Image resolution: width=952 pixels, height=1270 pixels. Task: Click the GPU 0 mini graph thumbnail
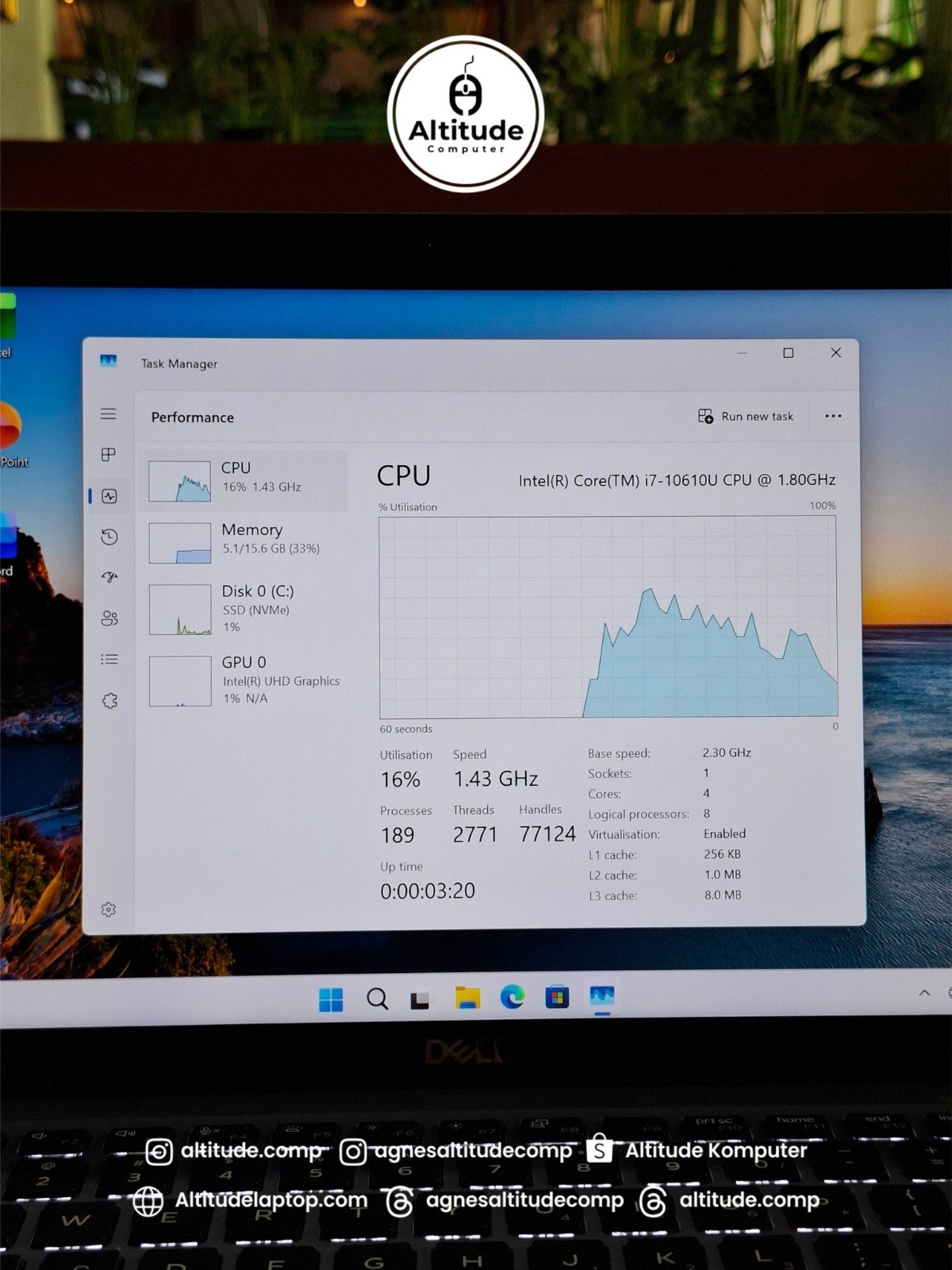pyautogui.click(x=180, y=681)
